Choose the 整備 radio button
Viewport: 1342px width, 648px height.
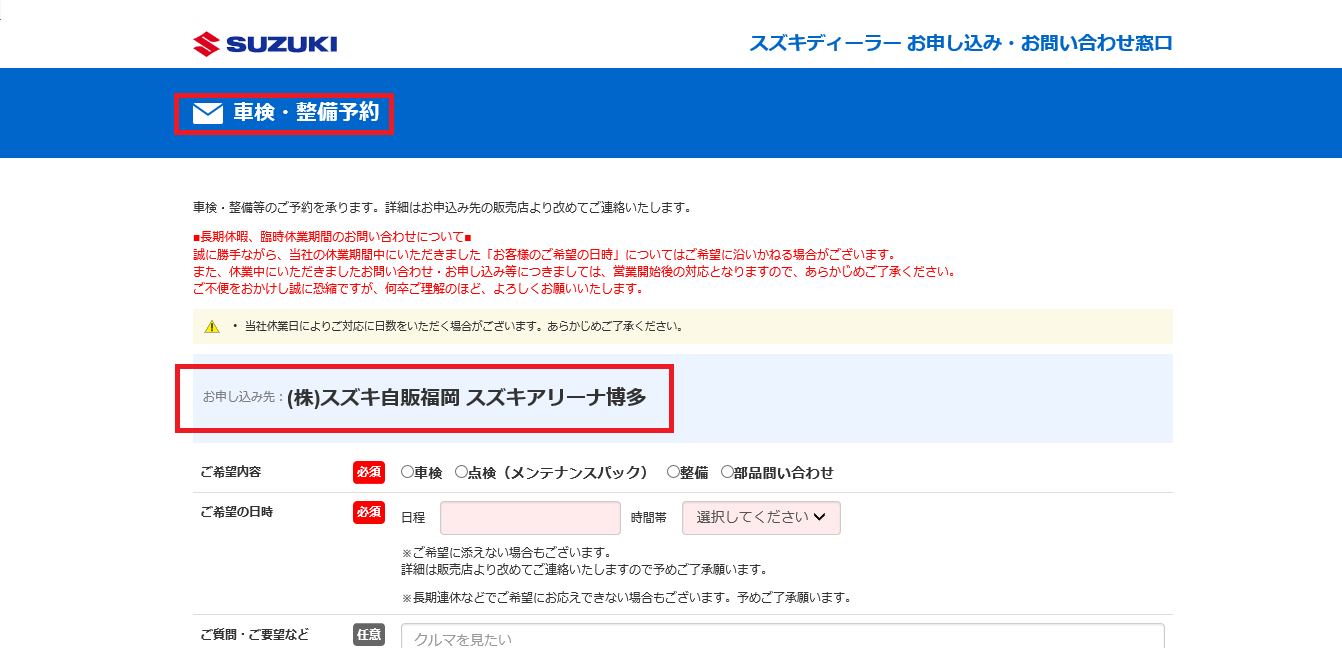click(672, 472)
